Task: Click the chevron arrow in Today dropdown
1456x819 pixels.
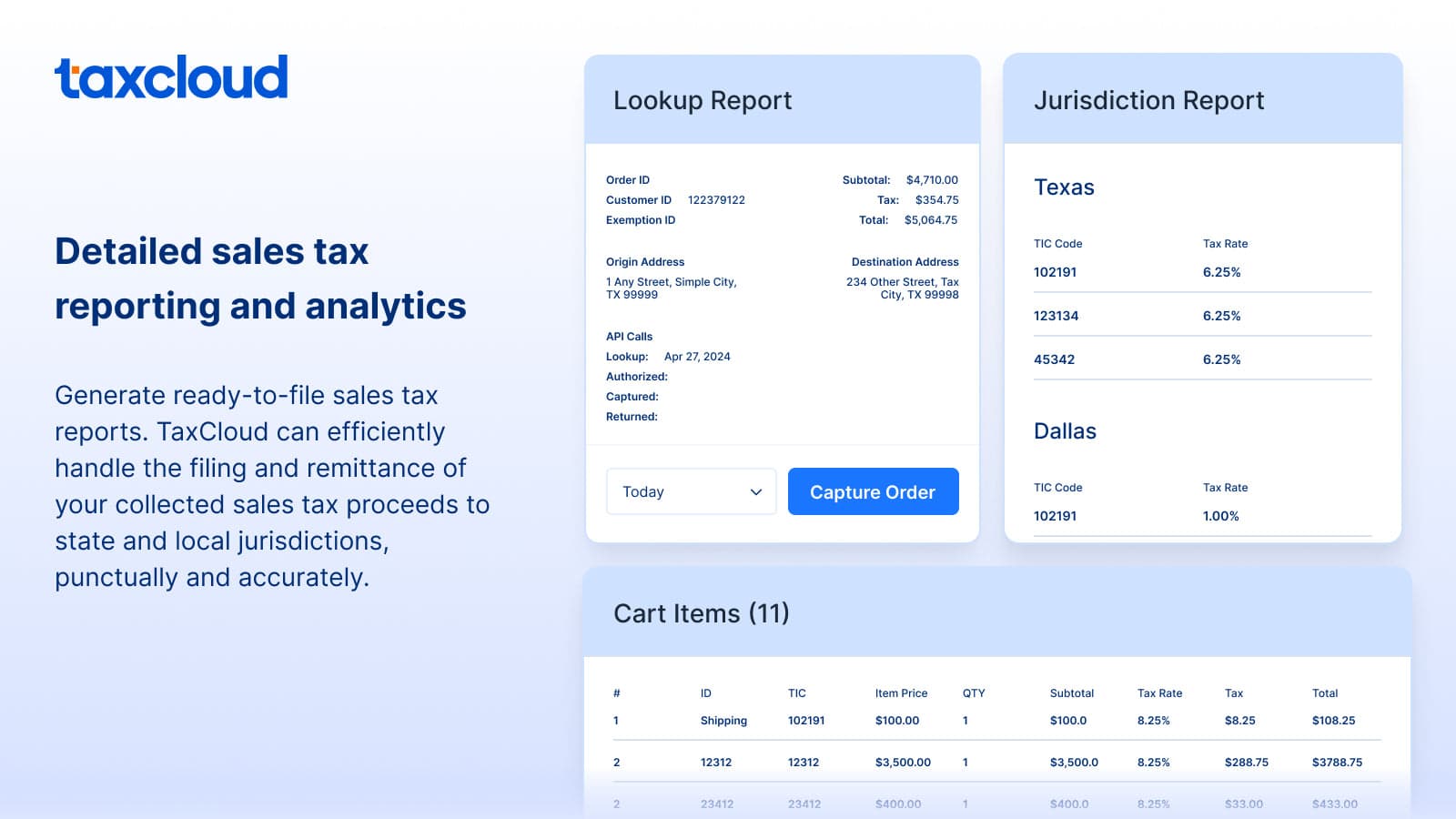Action: (755, 492)
